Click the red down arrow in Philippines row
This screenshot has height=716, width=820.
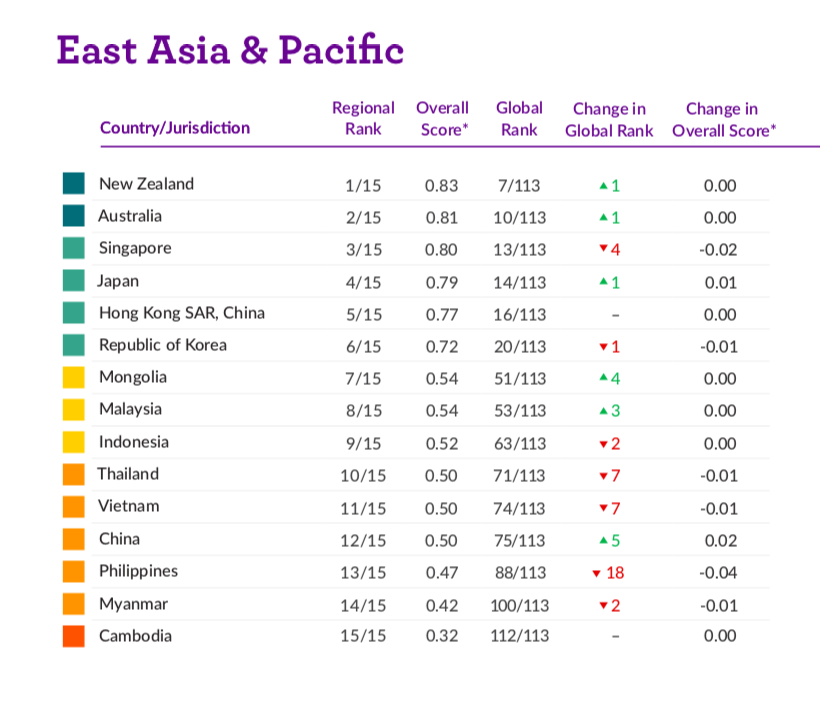[596, 574]
